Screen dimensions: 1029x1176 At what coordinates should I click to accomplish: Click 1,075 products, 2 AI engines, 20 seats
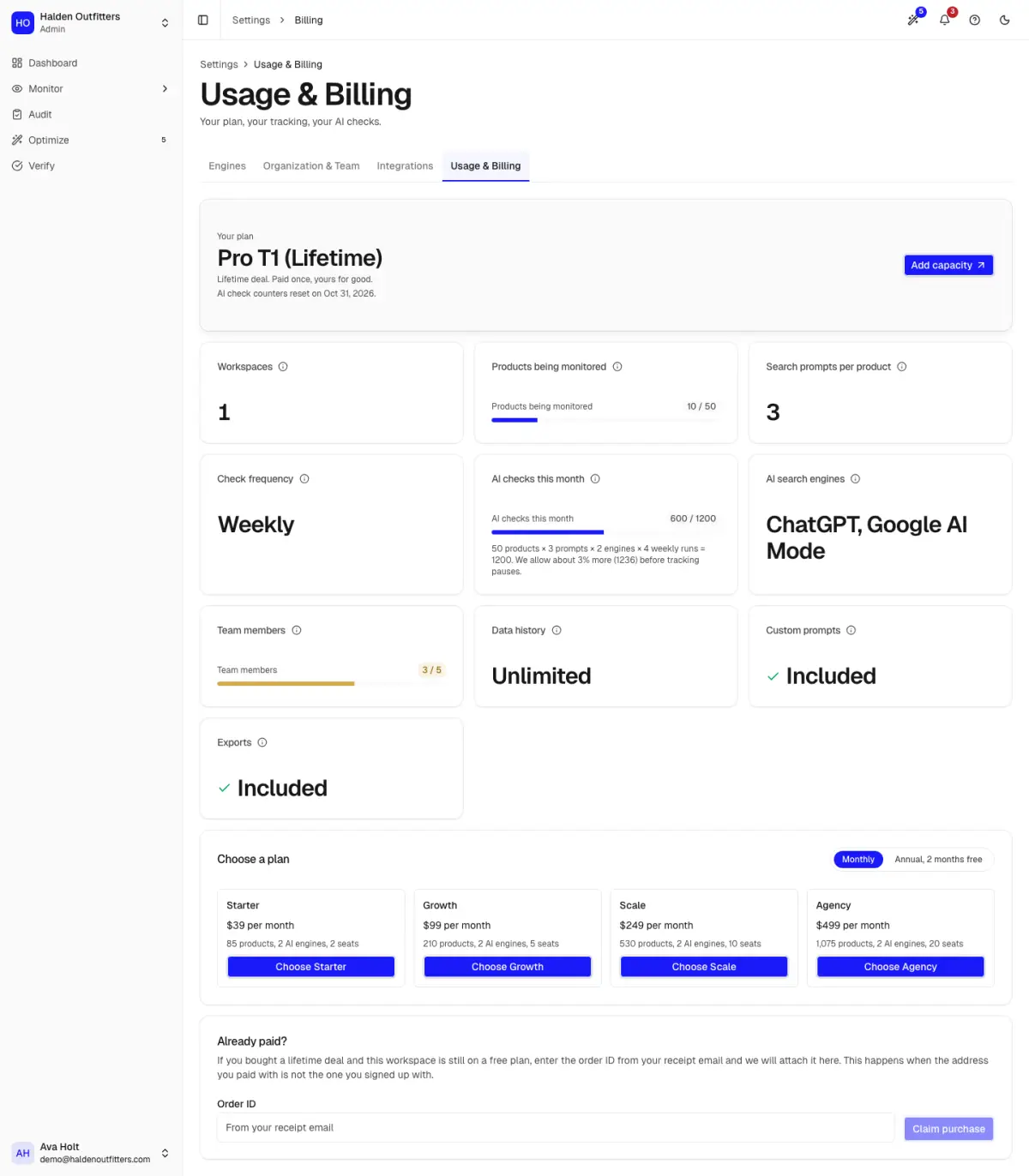(889, 944)
